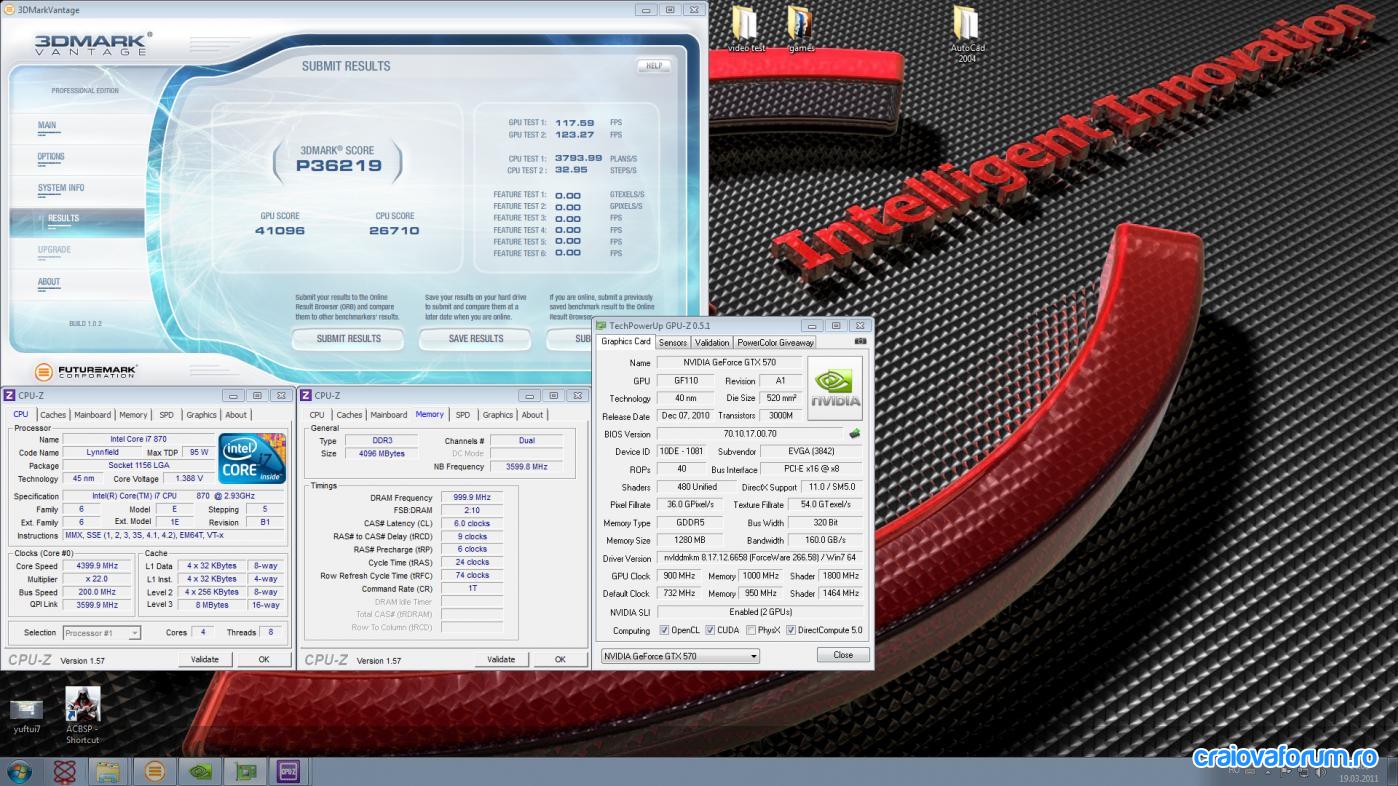The image size is (1398, 786).
Task: Open the Processor #1 selection dropdown
Action: point(101,633)
